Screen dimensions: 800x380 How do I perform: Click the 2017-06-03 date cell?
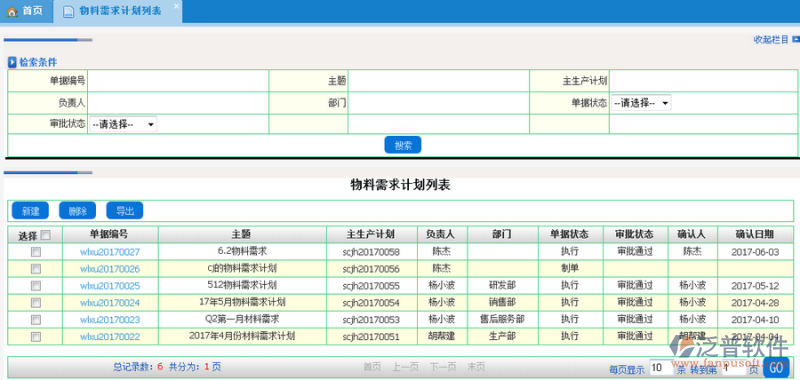point(755,252)
